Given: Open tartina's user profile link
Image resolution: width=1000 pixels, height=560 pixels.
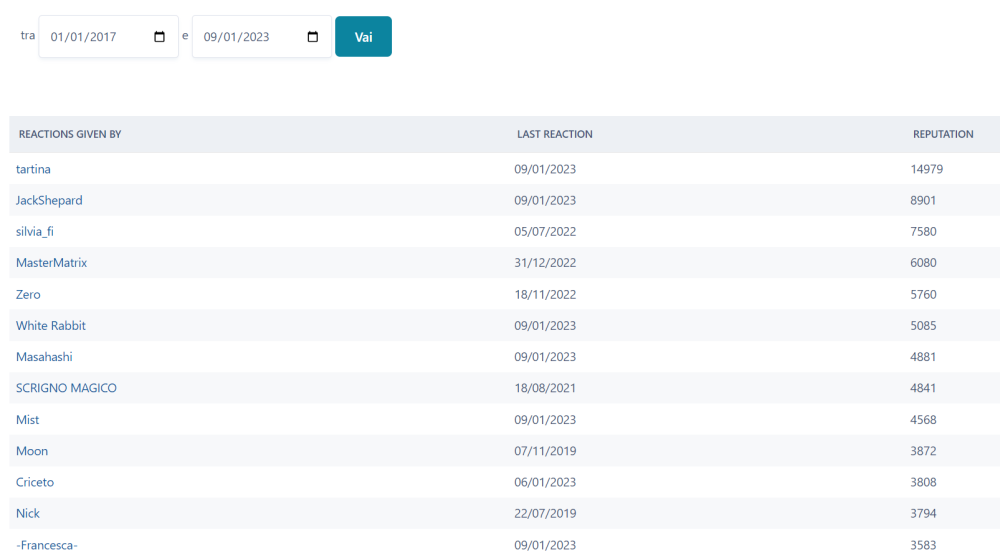Looking at the screenshot, I should coord(33,169).
